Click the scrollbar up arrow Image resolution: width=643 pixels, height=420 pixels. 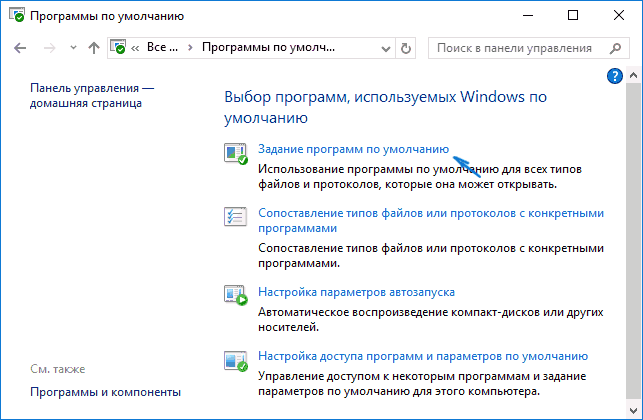(633, 75)
